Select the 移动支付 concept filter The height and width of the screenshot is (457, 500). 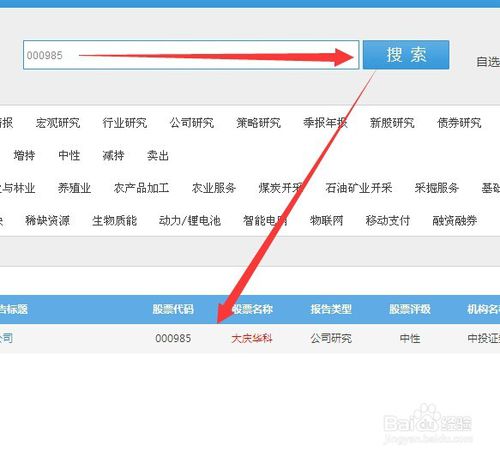tap(387, 220)
